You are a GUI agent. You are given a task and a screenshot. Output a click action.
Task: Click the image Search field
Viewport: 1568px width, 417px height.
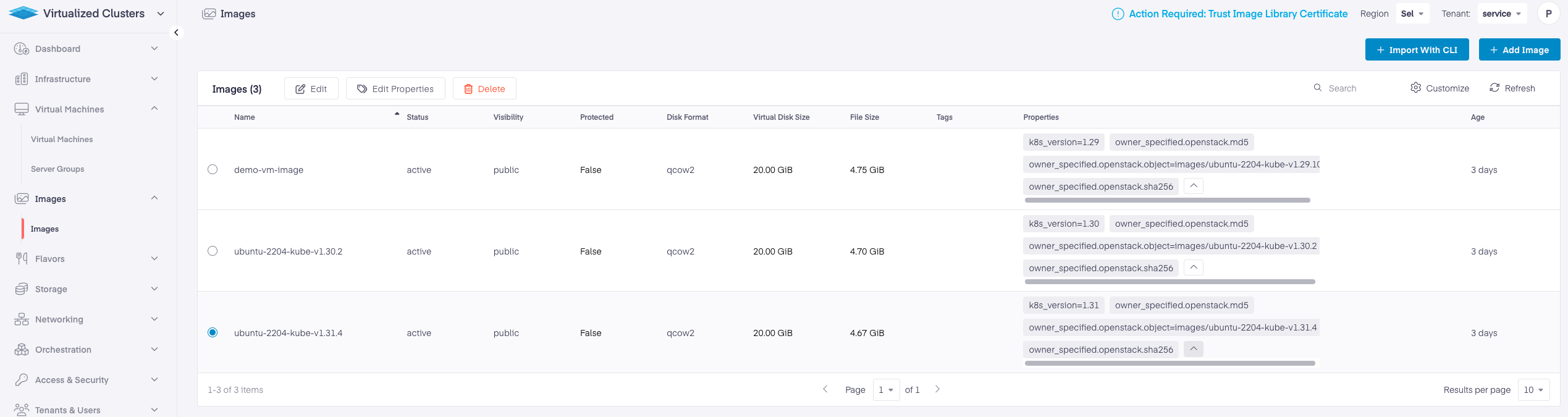1353,88
